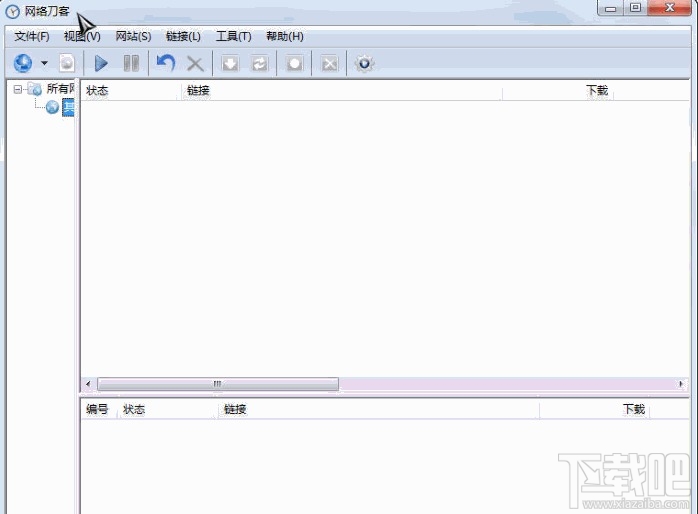
Task: Open the 链接(L) menu
Action: point(183,36)
